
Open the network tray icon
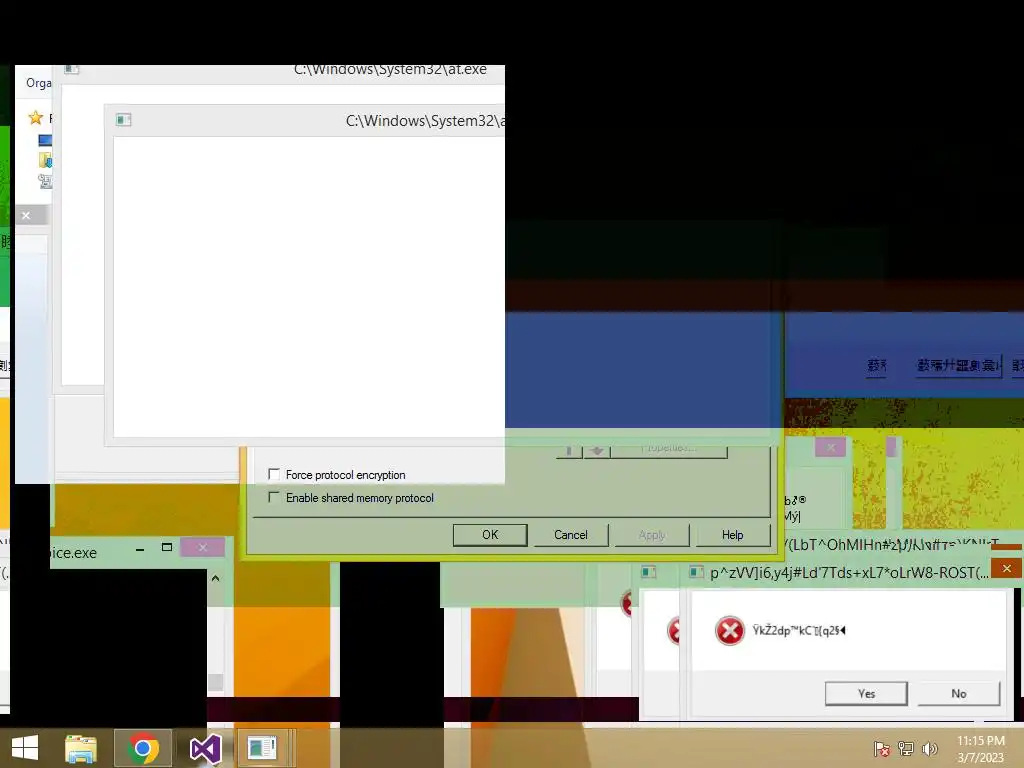pos(906,749)
